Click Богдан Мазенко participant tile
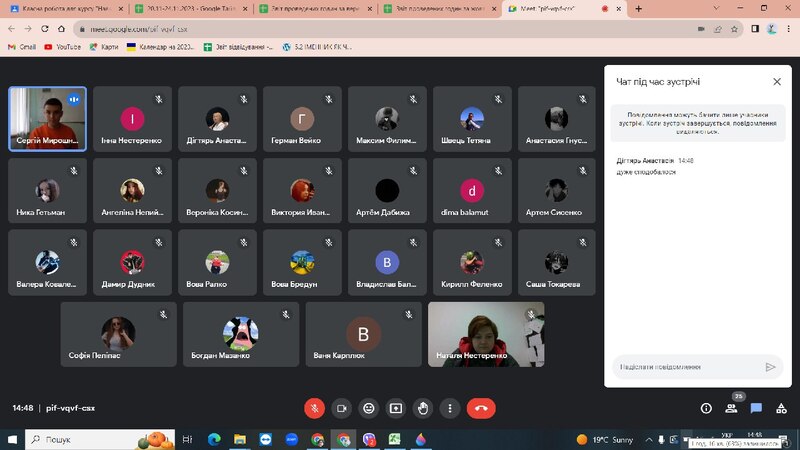 [x=241, y=334]
